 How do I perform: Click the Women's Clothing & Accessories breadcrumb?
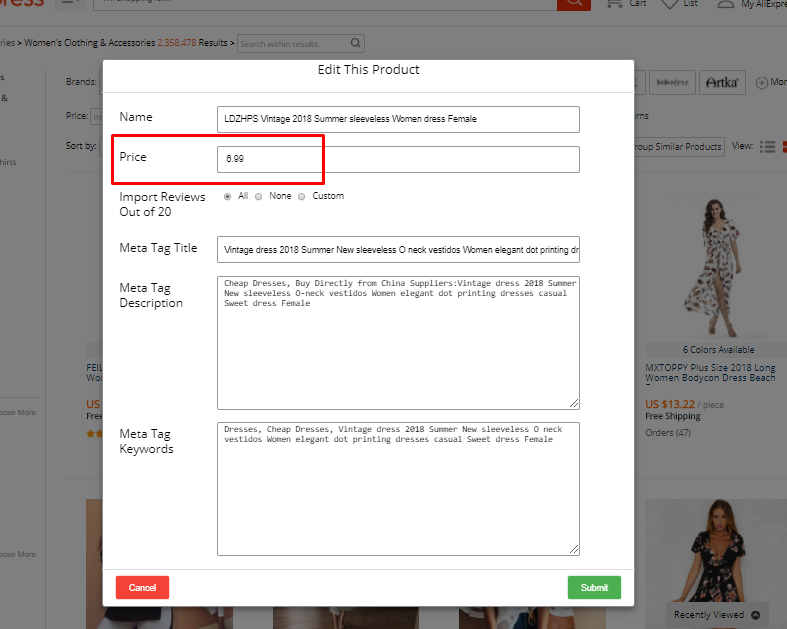(89, 43)
